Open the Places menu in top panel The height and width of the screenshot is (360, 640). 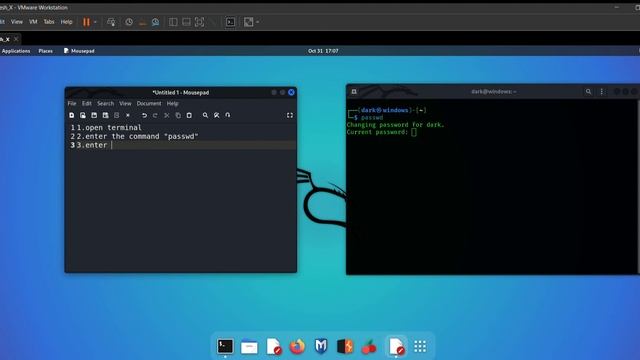[45, 51]
